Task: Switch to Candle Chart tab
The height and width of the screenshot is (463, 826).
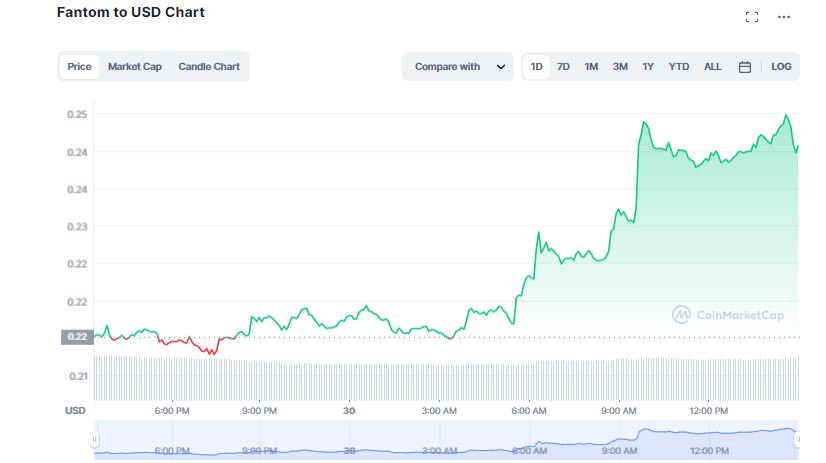Action: click(x=209, y=67)
